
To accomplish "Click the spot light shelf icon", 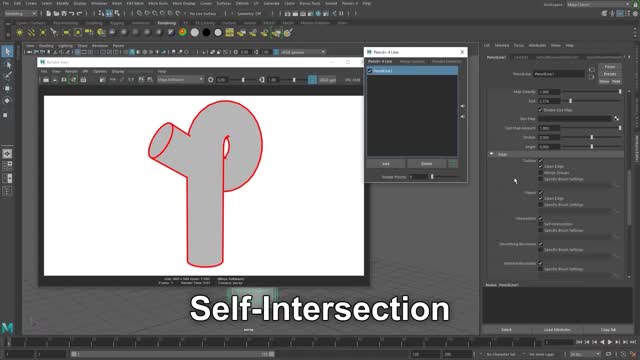I will coord(54,32).
